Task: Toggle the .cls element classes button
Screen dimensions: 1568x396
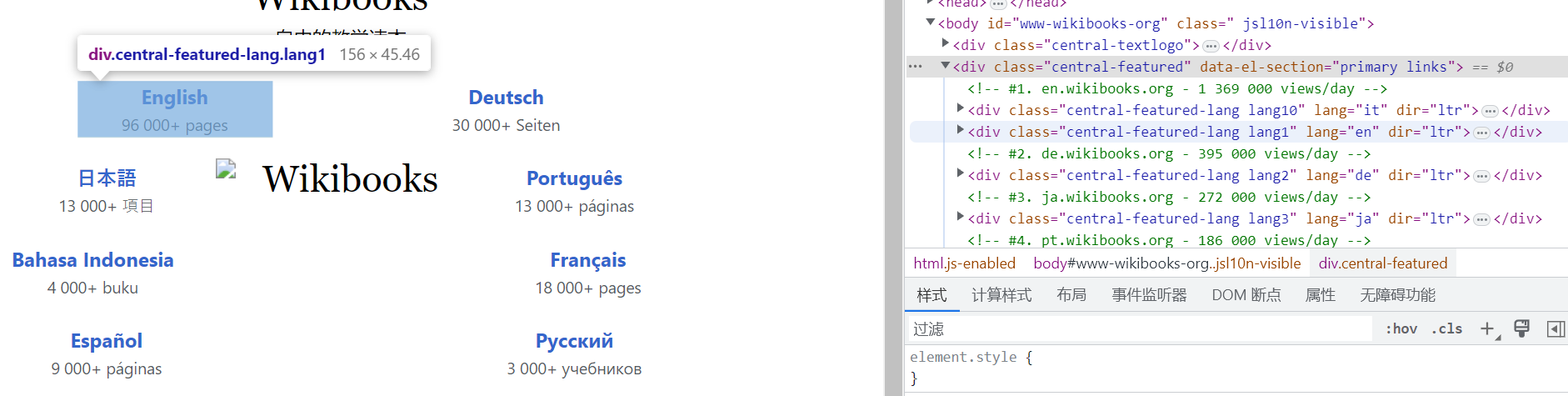Action: [1447, 328]
